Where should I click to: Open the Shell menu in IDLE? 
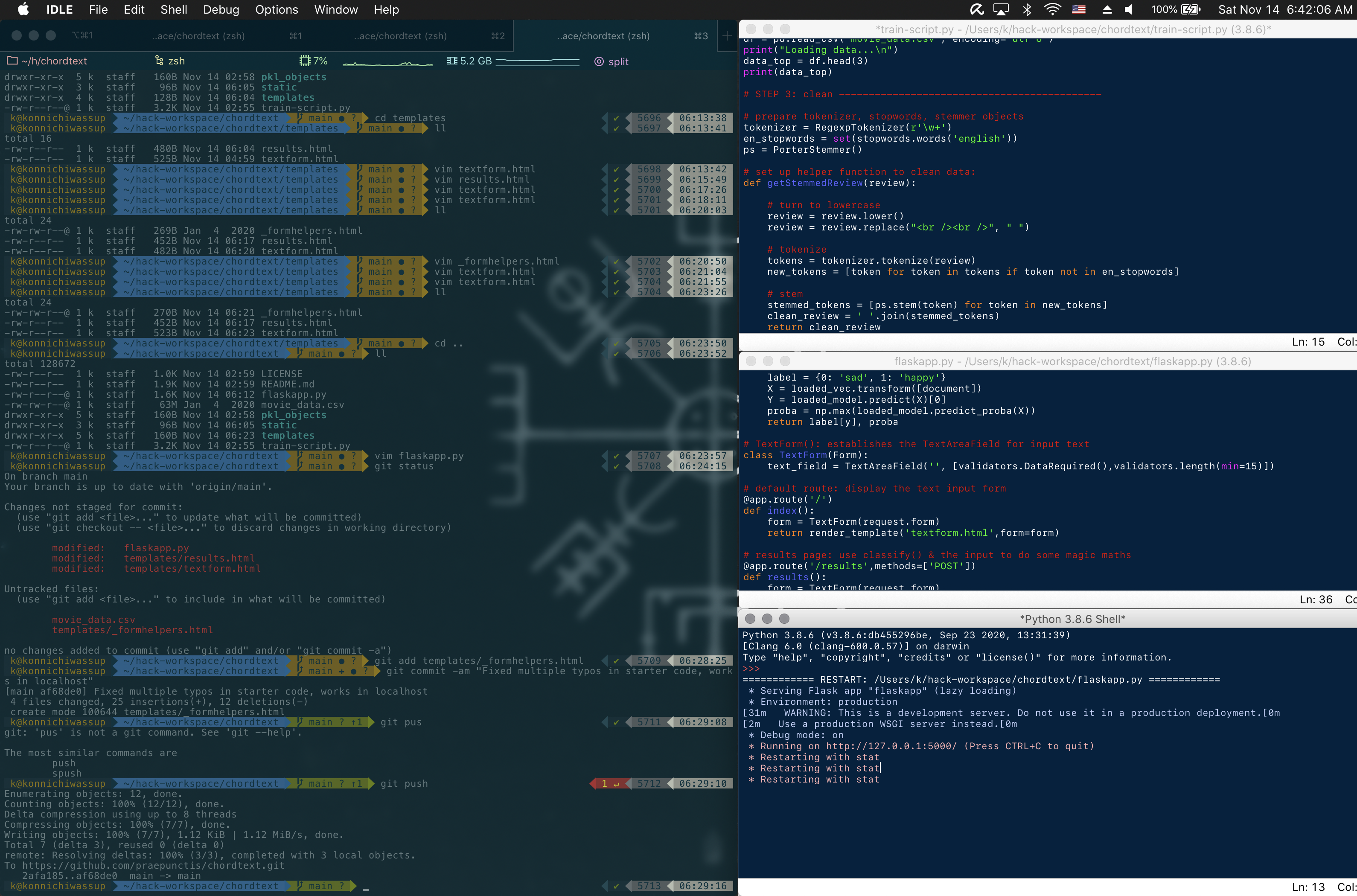click(174, 10)
